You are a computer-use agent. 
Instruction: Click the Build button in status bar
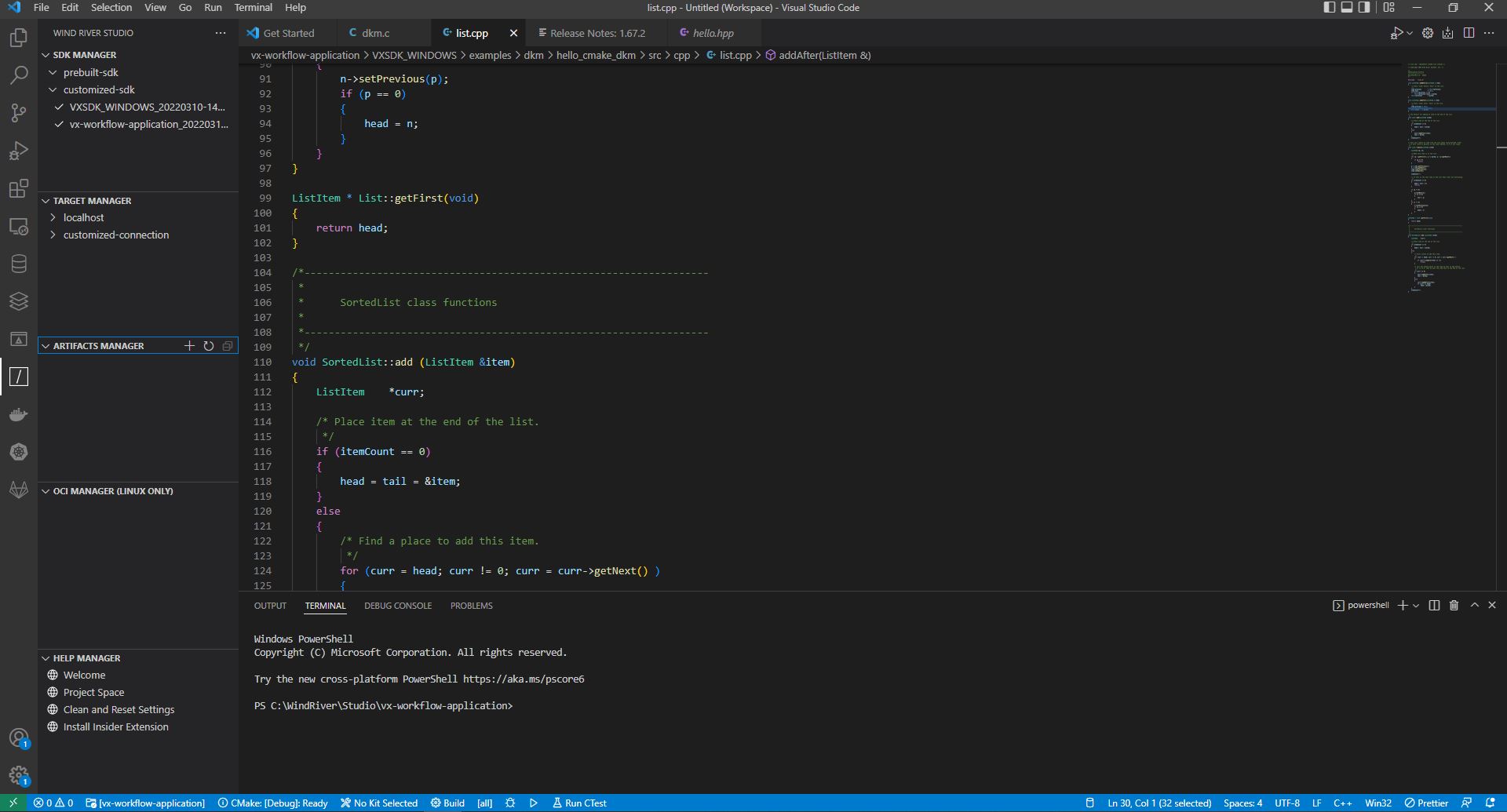coord(447,803)
